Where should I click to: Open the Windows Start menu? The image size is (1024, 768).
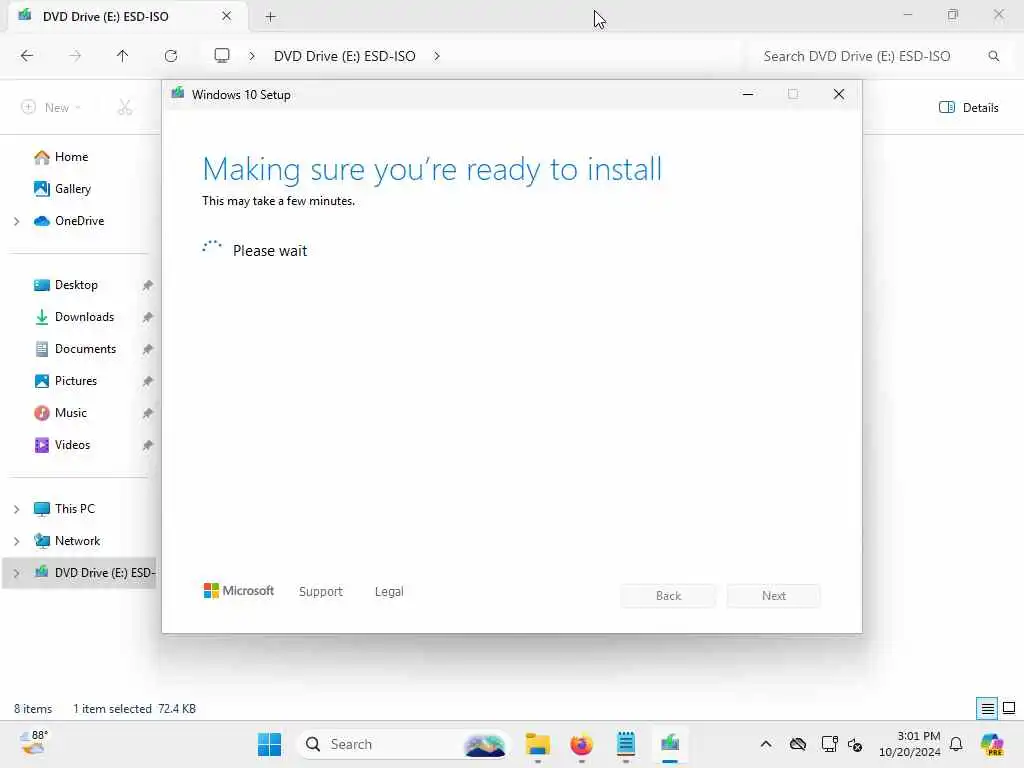pyautogui.click(x=269, y=744)
